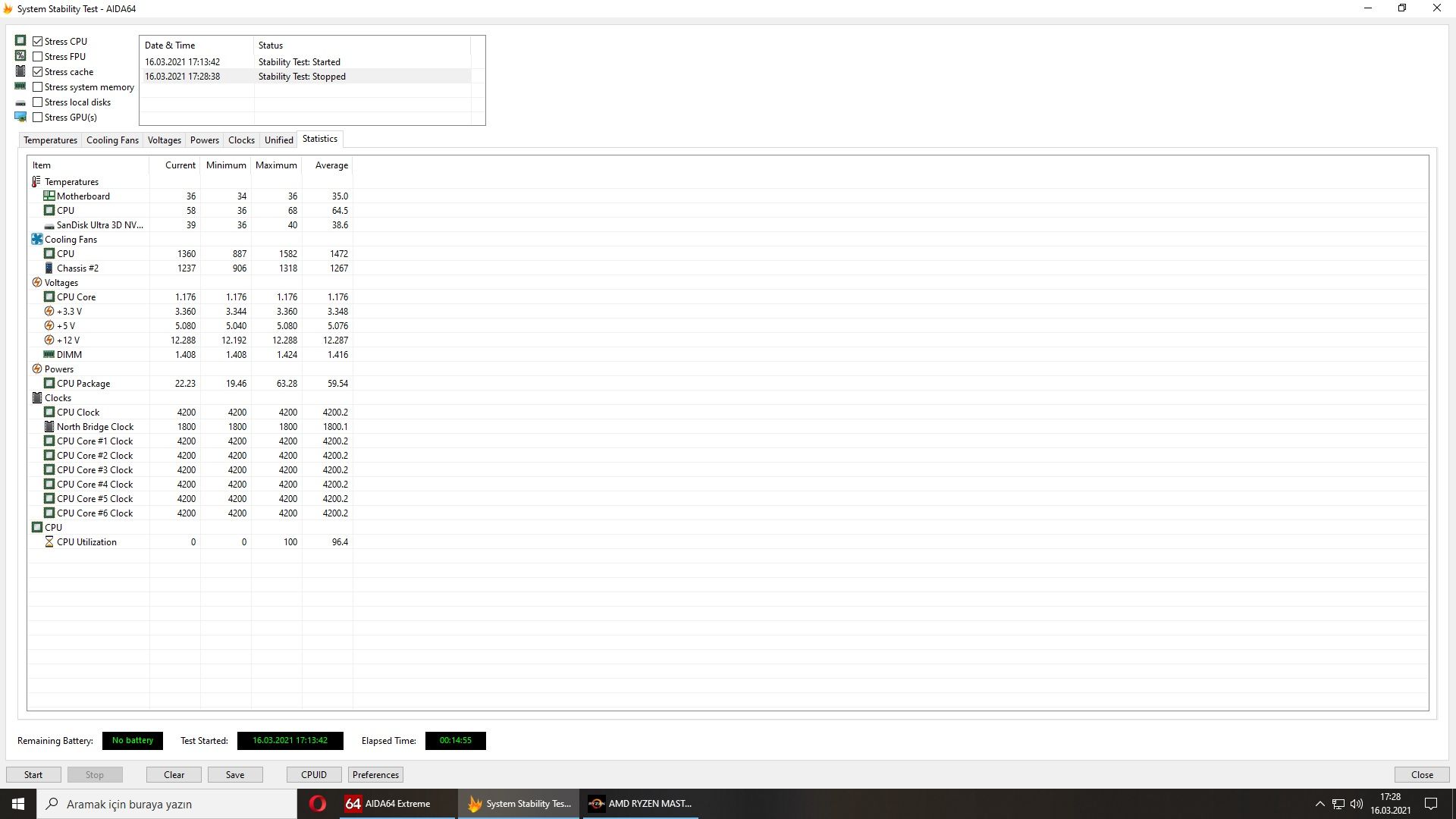Click the Preferences button

(x=375, y=775)
